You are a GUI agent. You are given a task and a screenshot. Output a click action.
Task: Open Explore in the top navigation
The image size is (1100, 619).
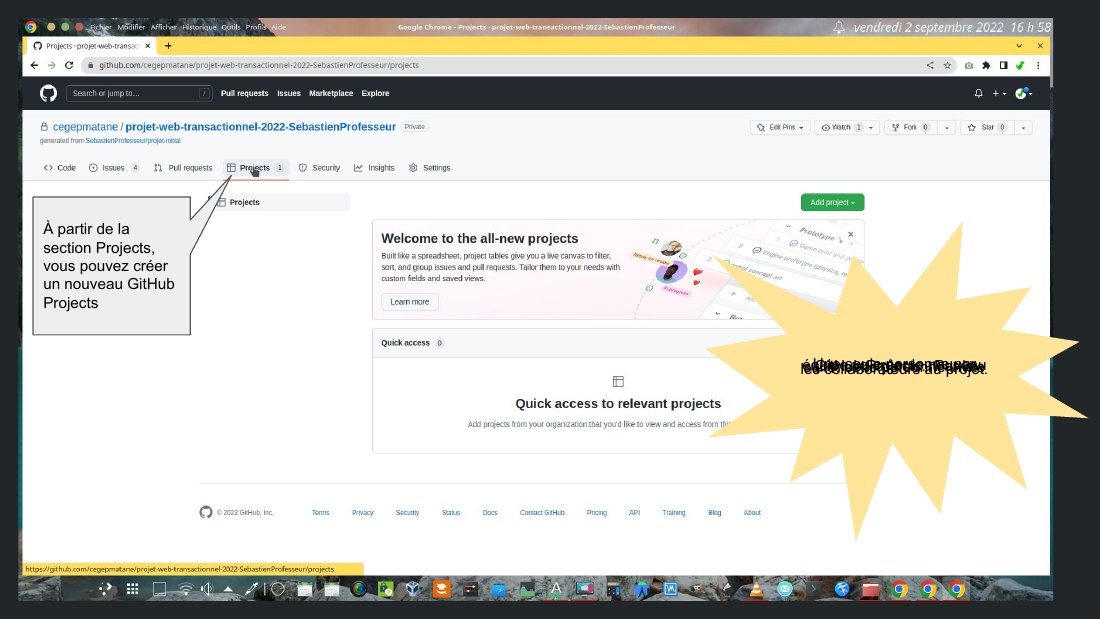(375, 93)
